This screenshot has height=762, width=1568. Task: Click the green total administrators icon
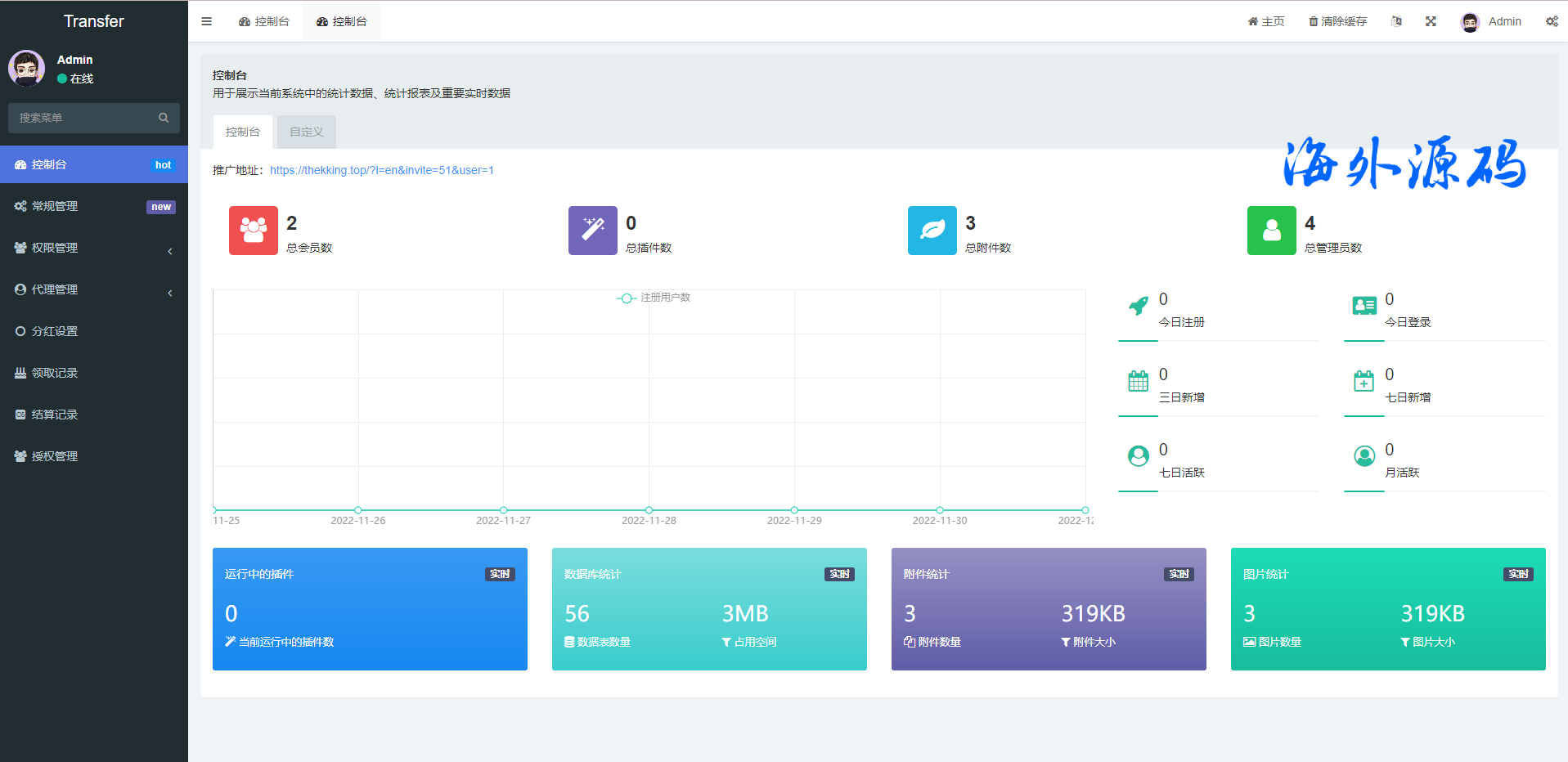[1271, 231]
